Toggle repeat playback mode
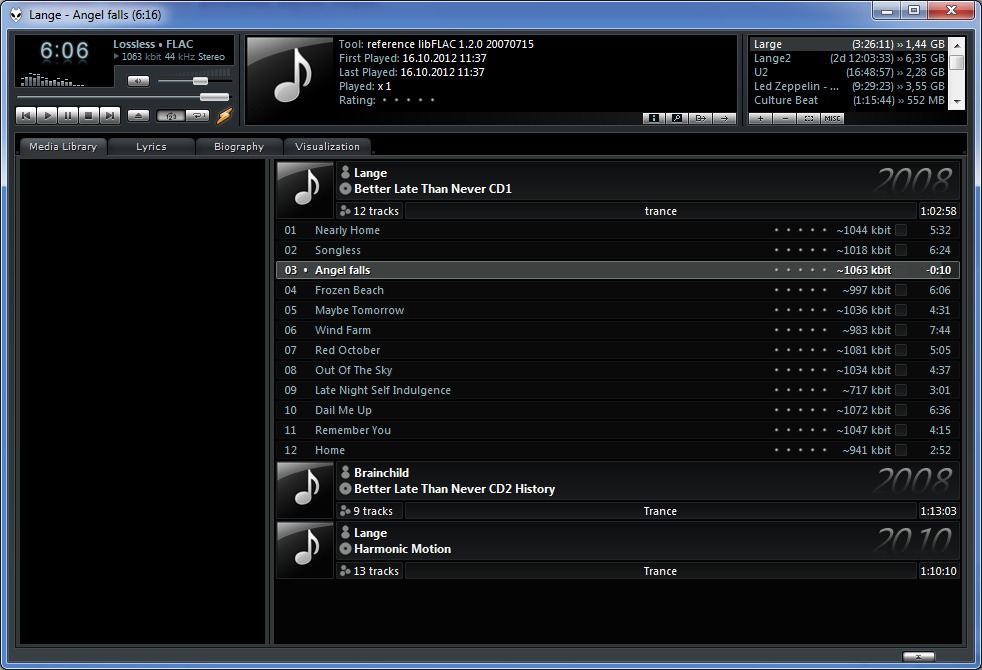This screenshot has height=670, width=982. (x=198, y=116)
